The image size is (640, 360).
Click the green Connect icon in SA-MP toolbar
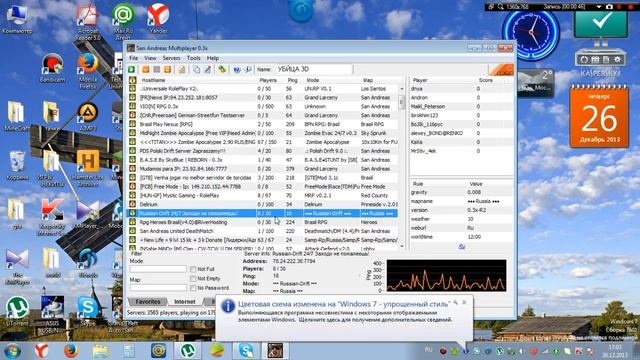(131, 69)
